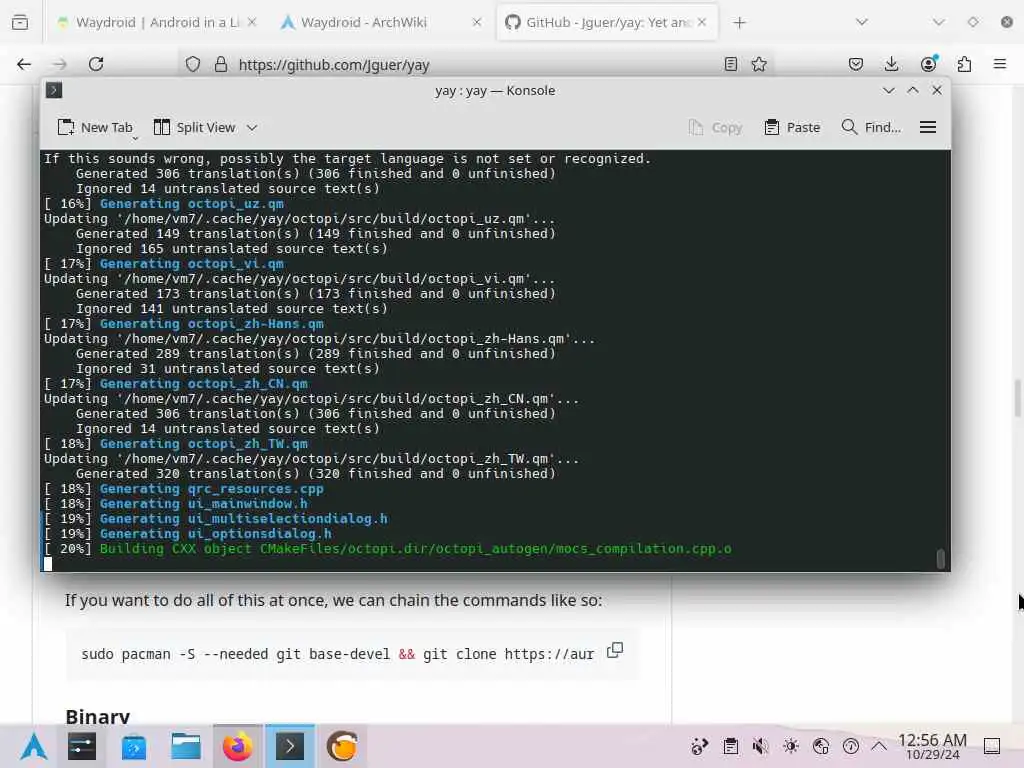Viewport: 1024px width, 768px height.
Task: Click the show desktop button
Action: click(x=992, y=746)
